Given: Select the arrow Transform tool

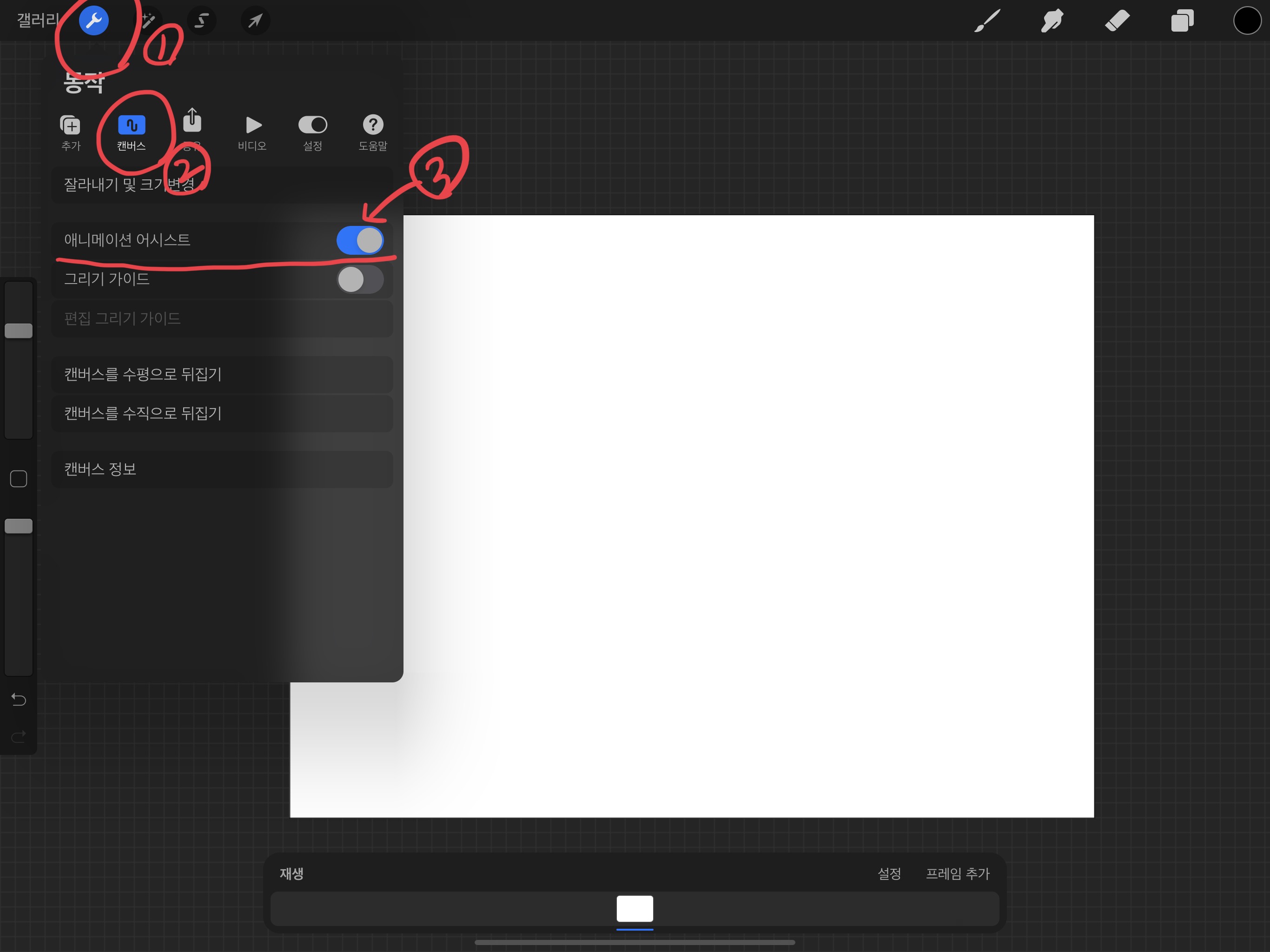Looking at the screenshot, I should click(x=255, y=20).
